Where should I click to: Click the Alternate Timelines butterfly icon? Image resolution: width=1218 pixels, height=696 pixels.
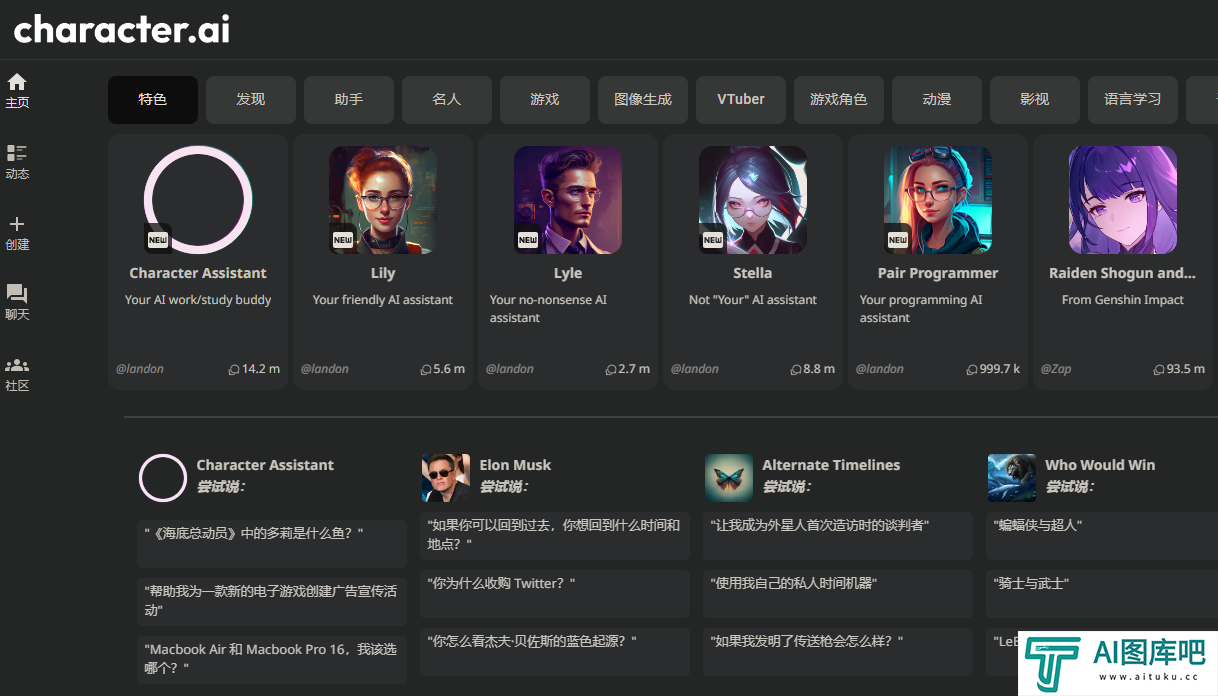[729, 478]
